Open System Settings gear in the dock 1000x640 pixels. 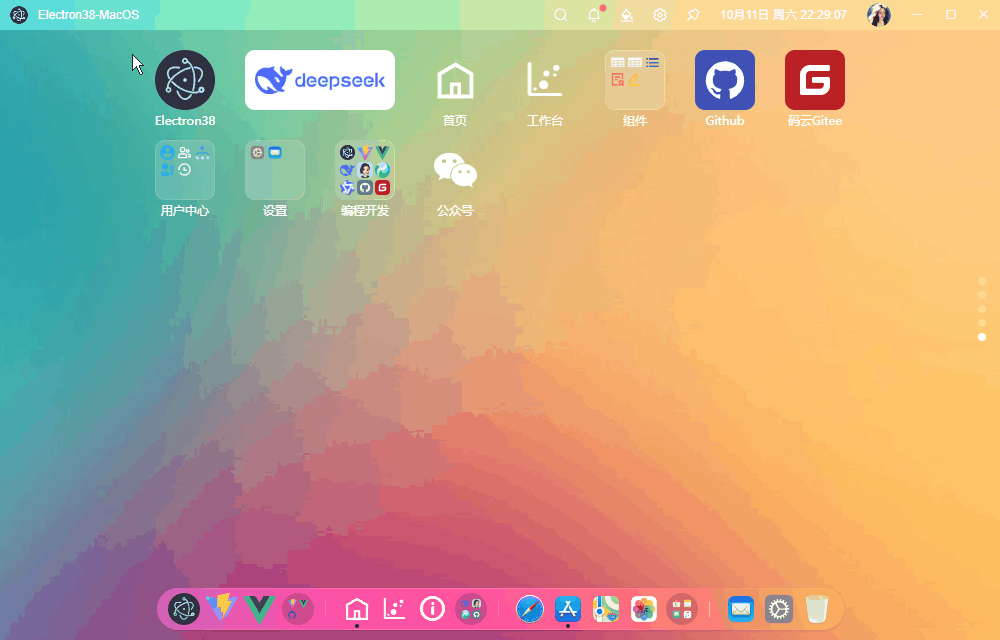[x=779, y=609]
